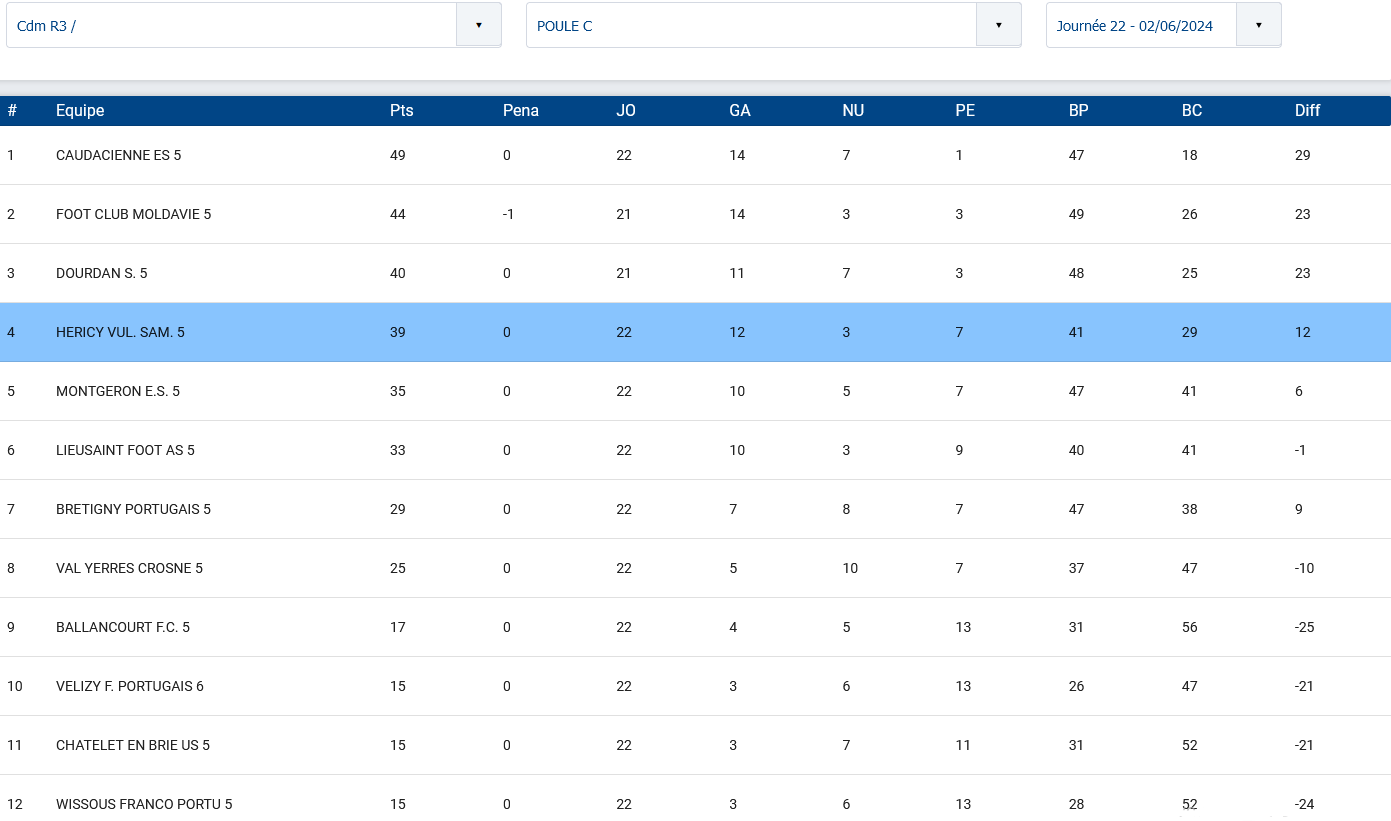
Task: Click the BP column header
Action: click(x=1078, y=110)
